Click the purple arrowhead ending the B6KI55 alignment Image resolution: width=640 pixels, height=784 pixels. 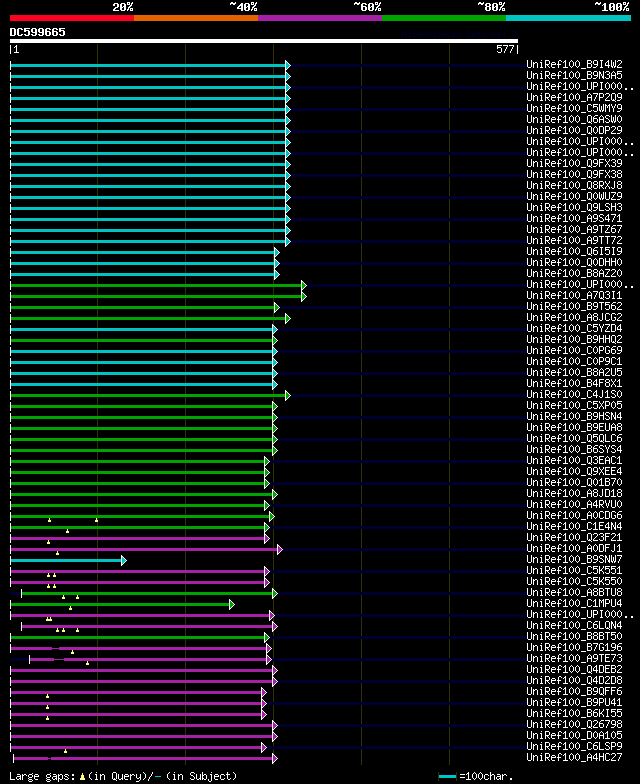(264, 714)
